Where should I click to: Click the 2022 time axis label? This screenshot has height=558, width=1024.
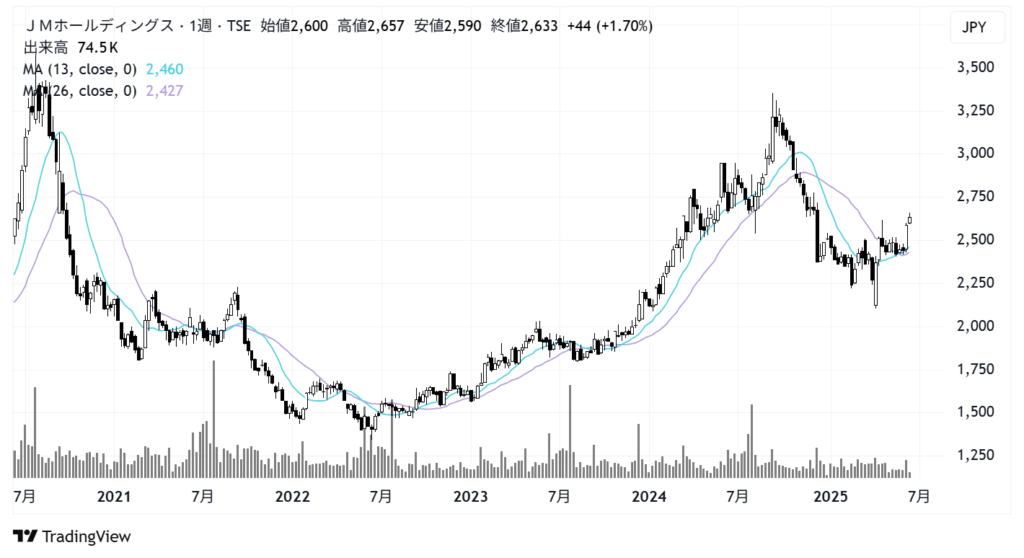point(292,497)
